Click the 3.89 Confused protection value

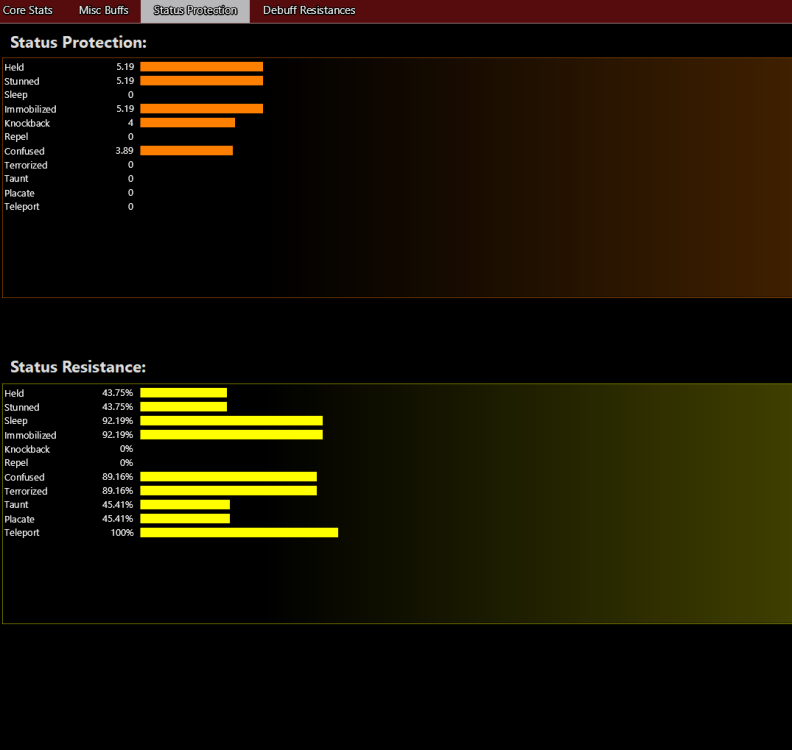(124, 151)
